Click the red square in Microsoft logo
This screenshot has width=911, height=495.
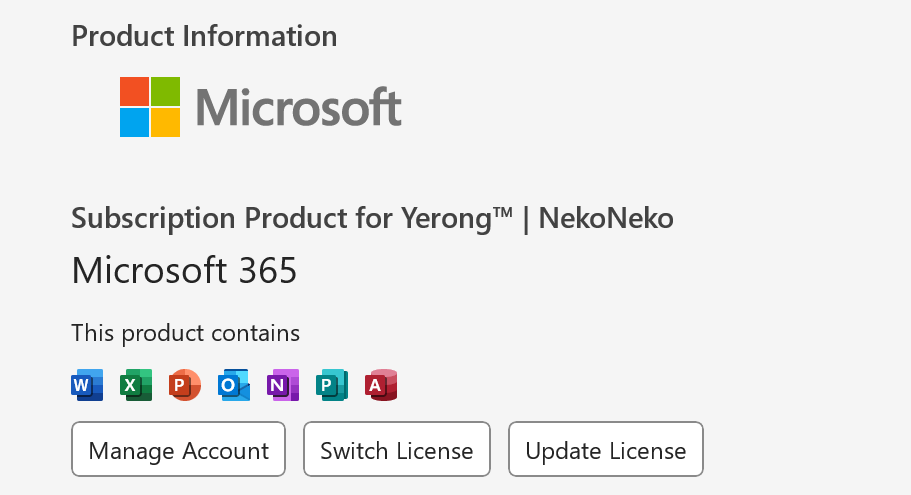134,91
